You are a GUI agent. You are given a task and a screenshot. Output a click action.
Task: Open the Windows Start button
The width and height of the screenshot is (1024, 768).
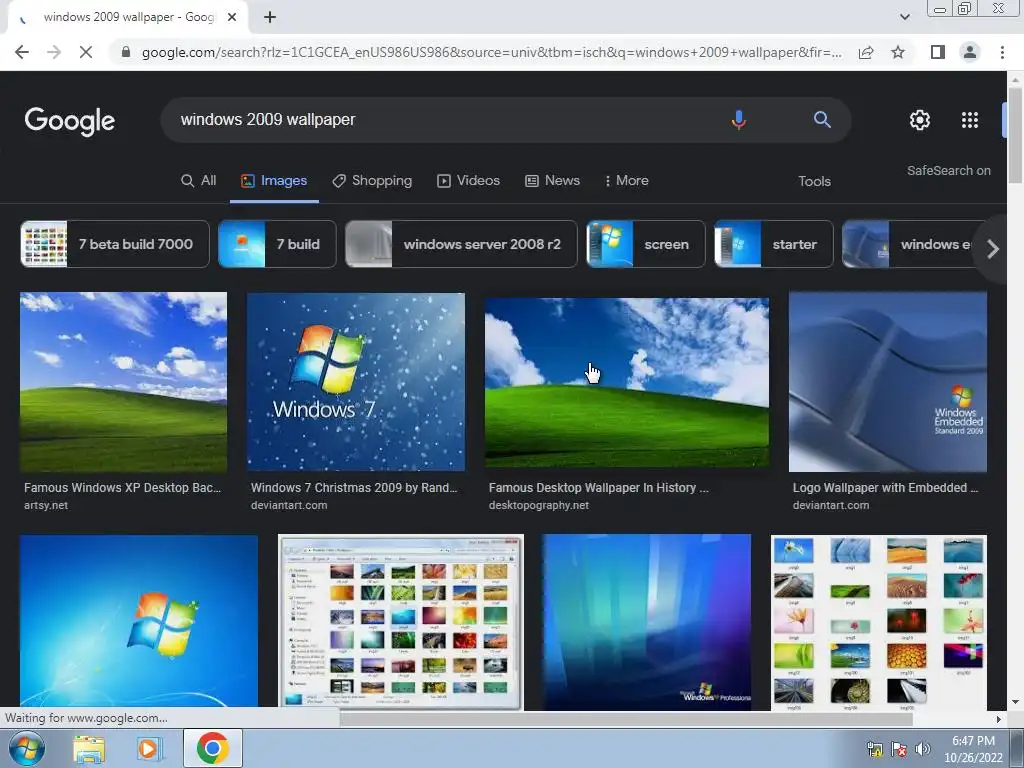pos(27,748)
